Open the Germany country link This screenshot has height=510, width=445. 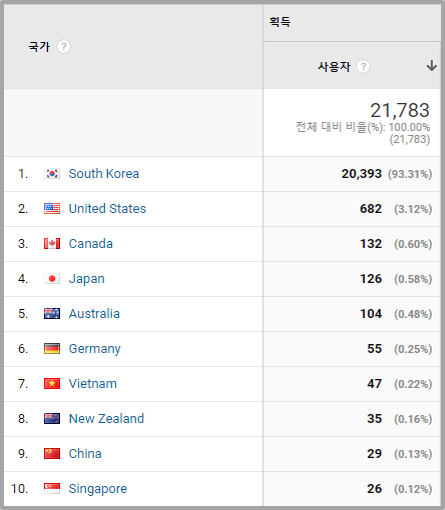95,349
